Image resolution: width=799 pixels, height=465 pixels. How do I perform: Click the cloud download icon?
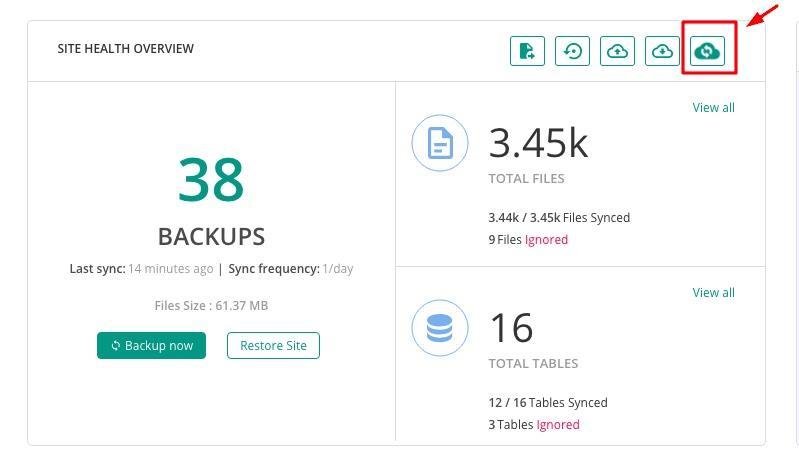click(662, 51)
